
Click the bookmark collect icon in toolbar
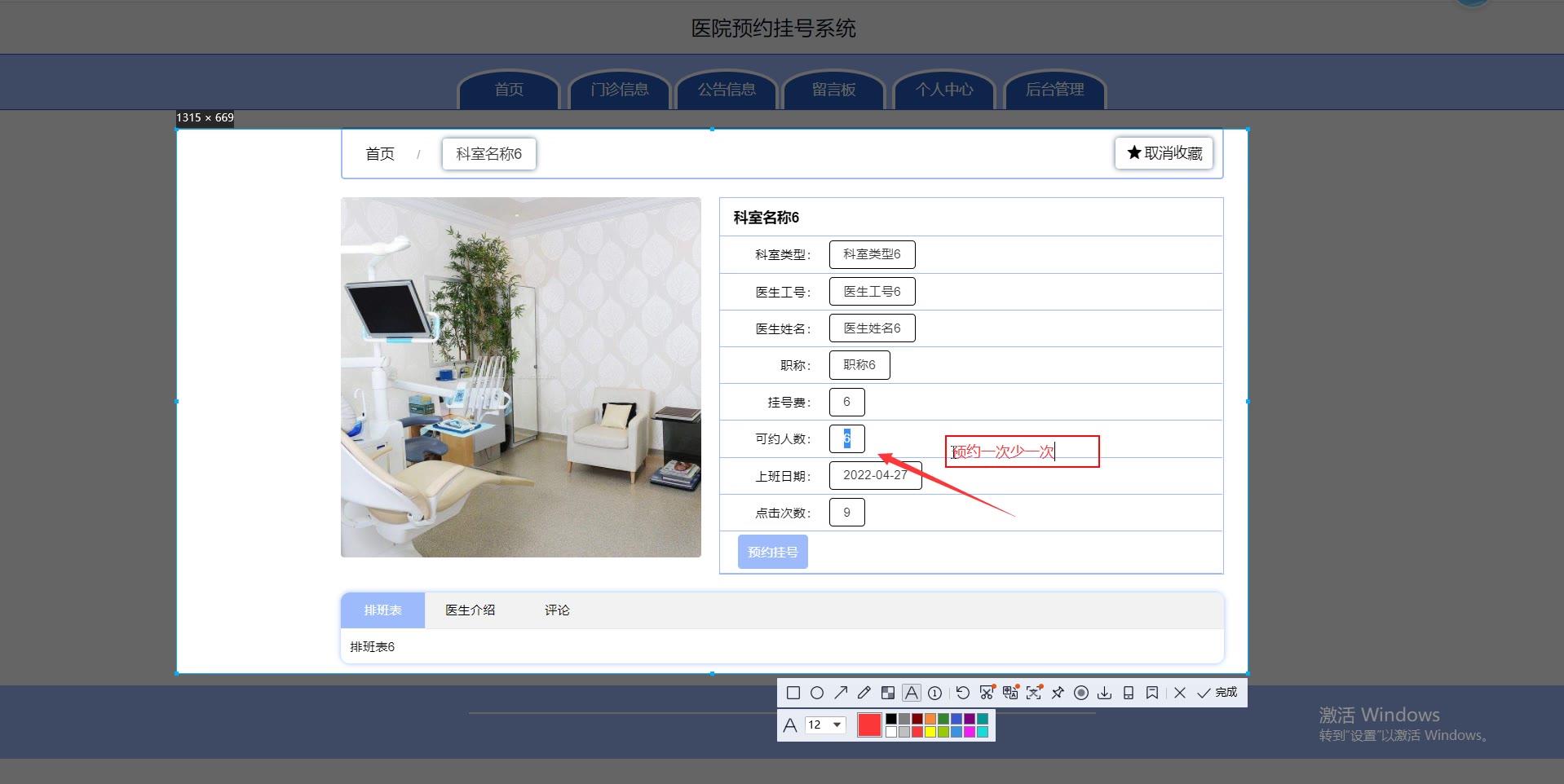1152,693
